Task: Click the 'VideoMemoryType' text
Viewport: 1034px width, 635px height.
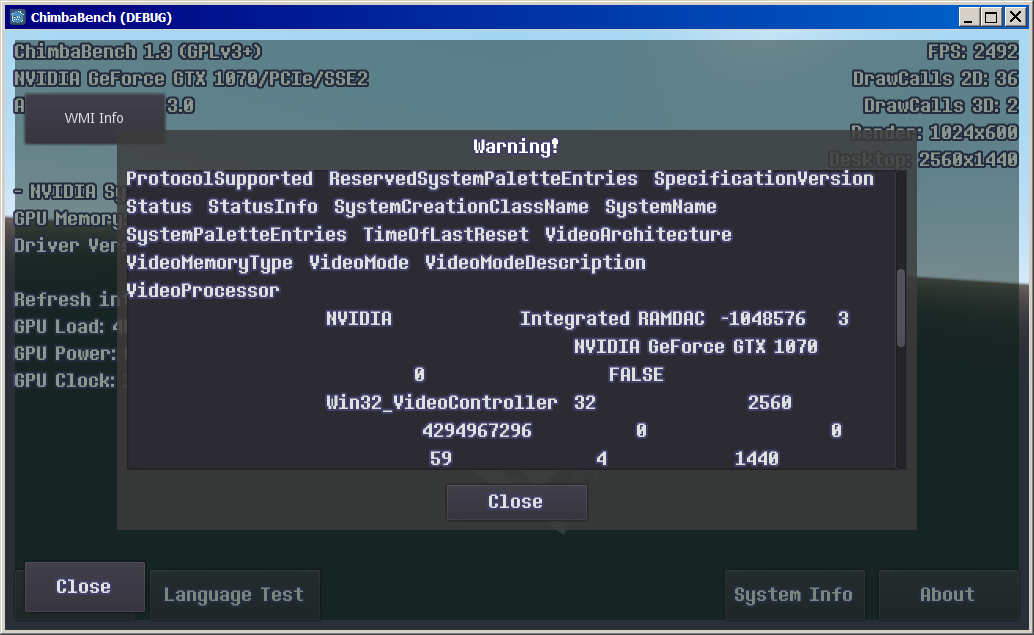Action: point(209,263)
